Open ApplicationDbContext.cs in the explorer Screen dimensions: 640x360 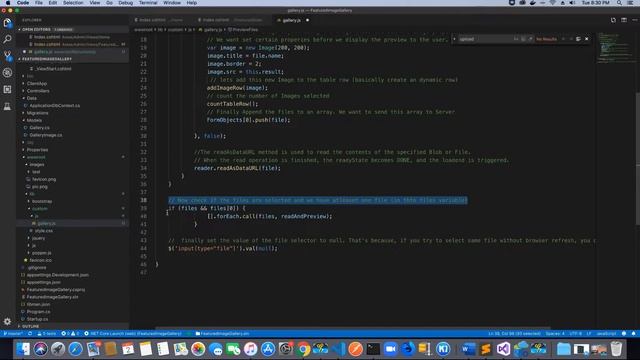click(x=54, y=105)
